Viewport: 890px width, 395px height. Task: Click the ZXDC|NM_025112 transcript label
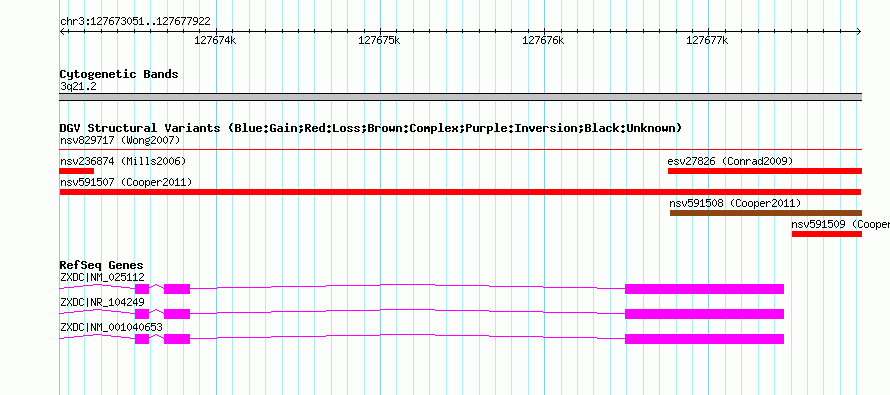point(102,277)
